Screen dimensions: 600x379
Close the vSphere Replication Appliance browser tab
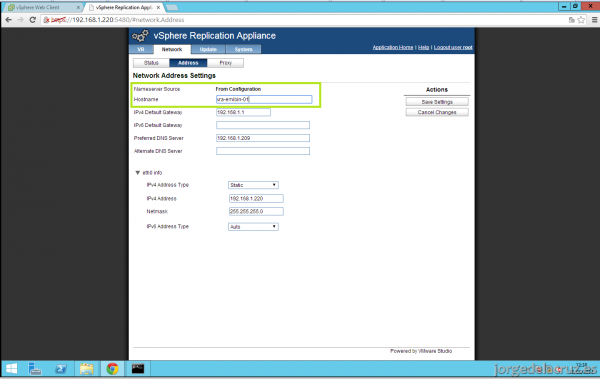tap(158, 7)
